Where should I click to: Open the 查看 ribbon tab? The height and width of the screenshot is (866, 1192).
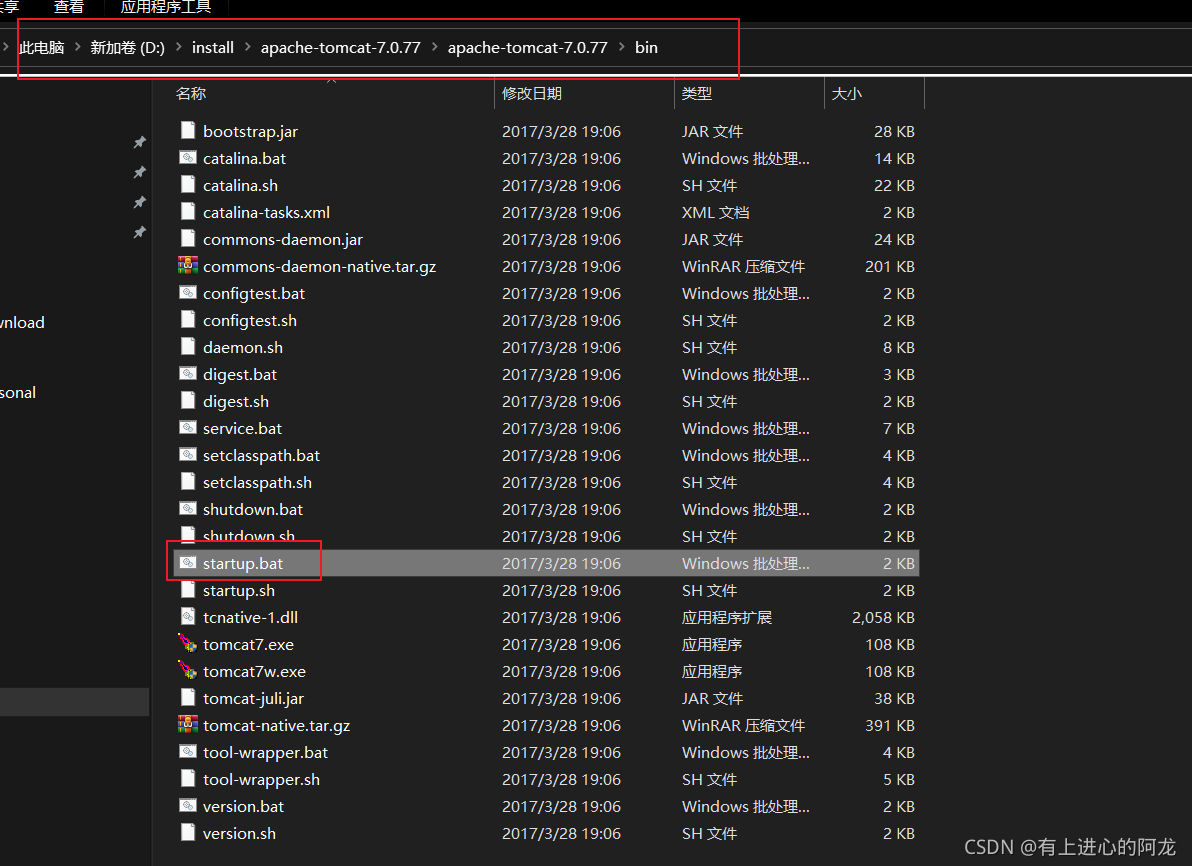coord(68,7)
